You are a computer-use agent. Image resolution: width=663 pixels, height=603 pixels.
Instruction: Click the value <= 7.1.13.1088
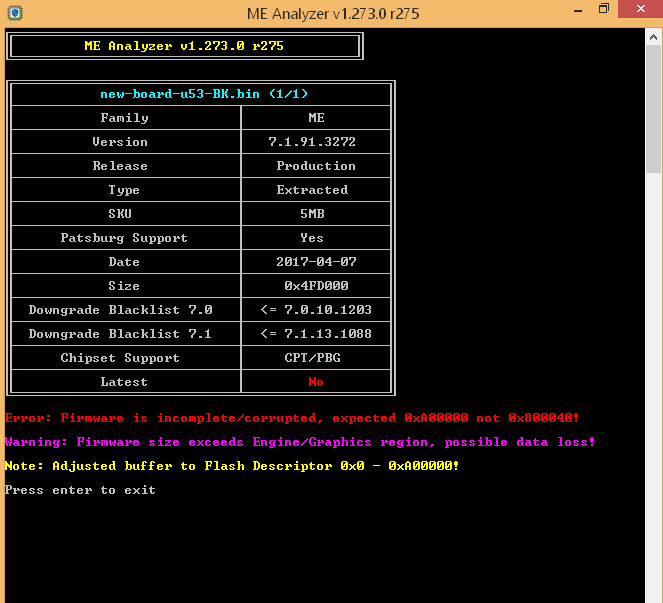(x=316, y=334)
